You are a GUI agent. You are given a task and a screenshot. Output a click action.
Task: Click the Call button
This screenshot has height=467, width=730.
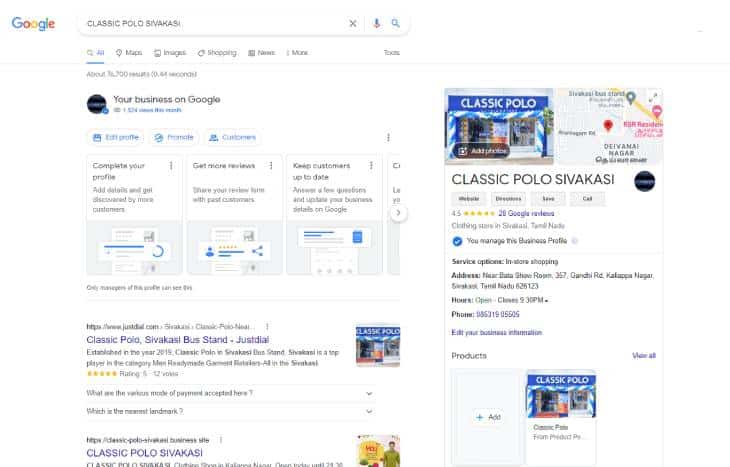click(x=588, y=199)
